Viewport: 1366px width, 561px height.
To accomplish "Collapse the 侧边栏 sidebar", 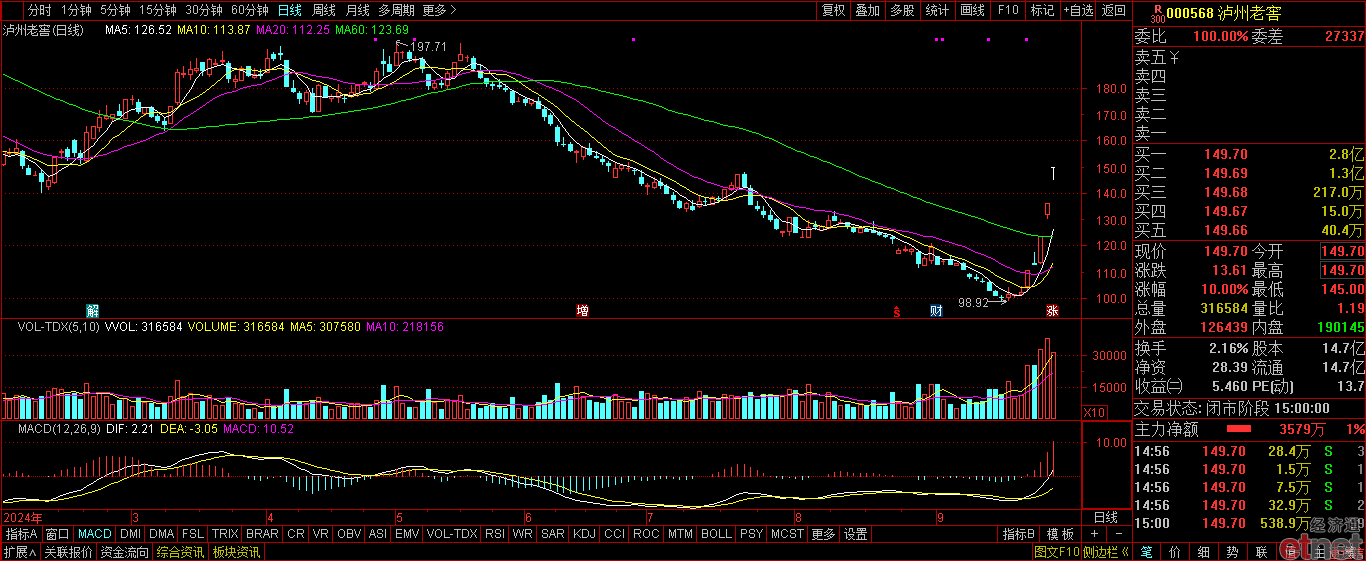I will point(1108,551).
